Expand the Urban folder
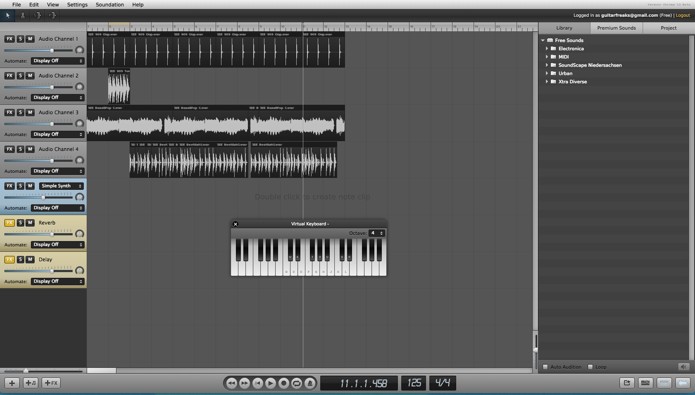This screenshot has width=695, height=395. (x=547, y=74)
